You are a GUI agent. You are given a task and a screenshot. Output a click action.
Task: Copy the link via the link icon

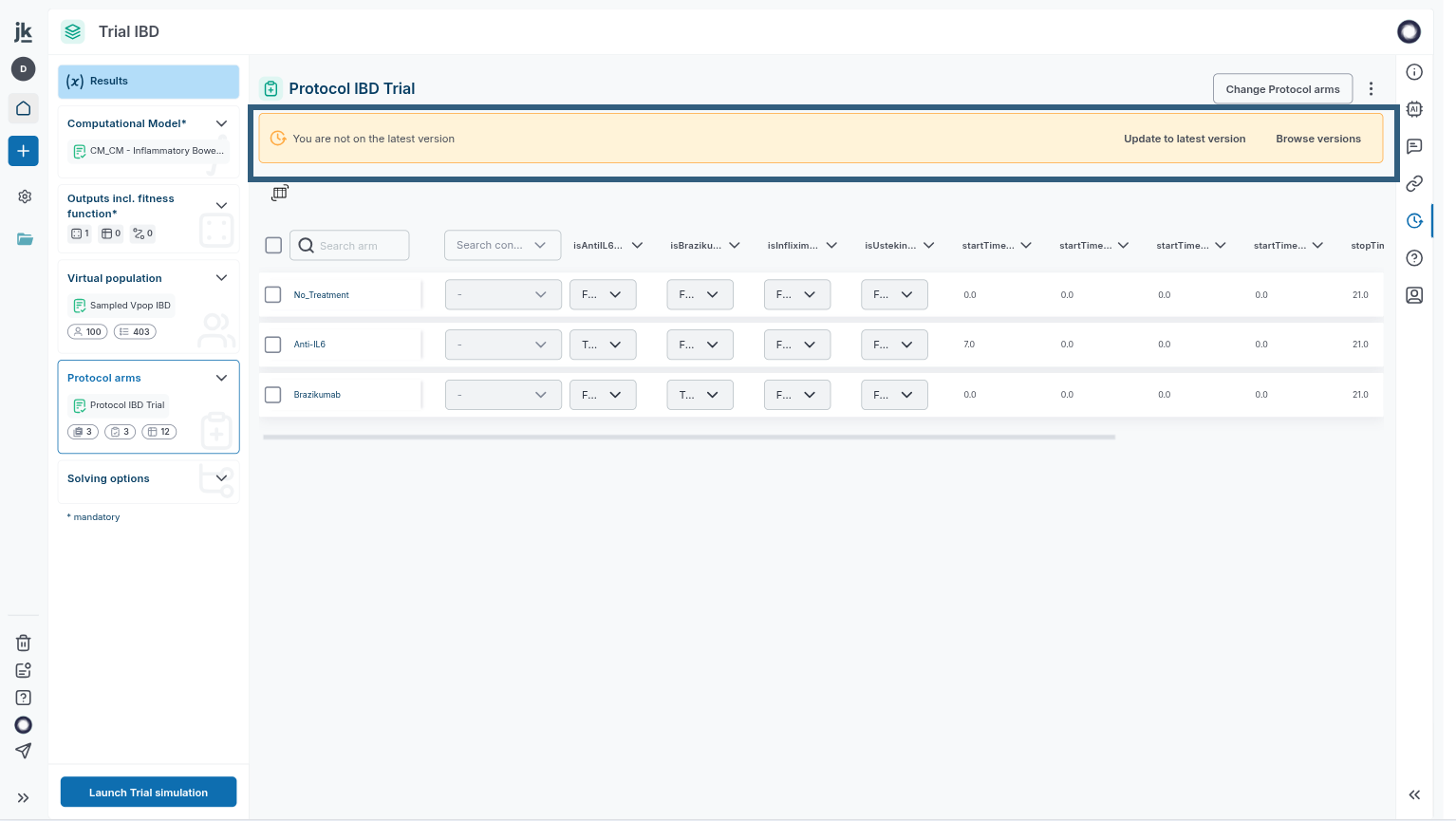coord(1414,183)
